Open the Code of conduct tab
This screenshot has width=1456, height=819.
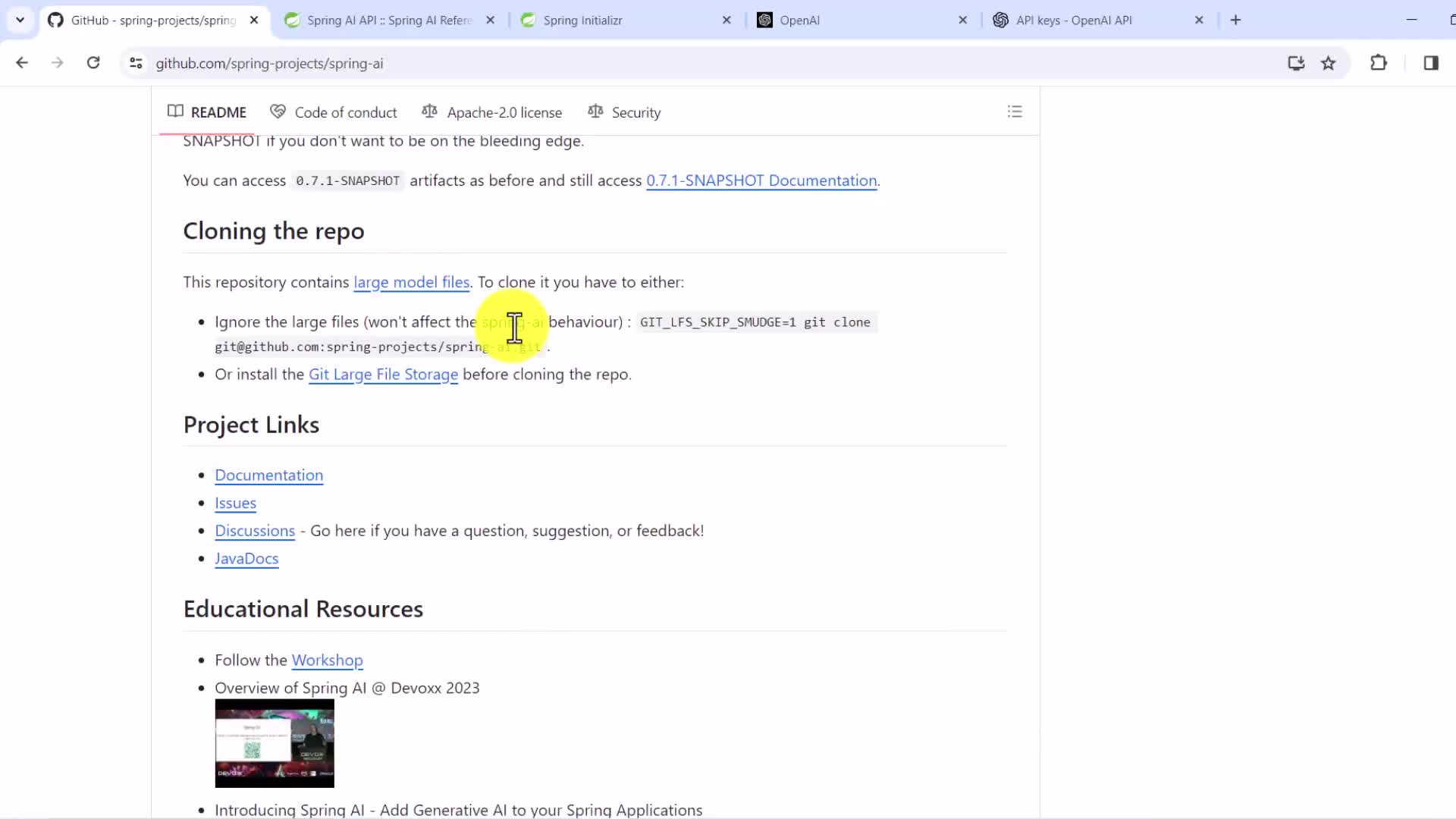[x=334, y=112]
